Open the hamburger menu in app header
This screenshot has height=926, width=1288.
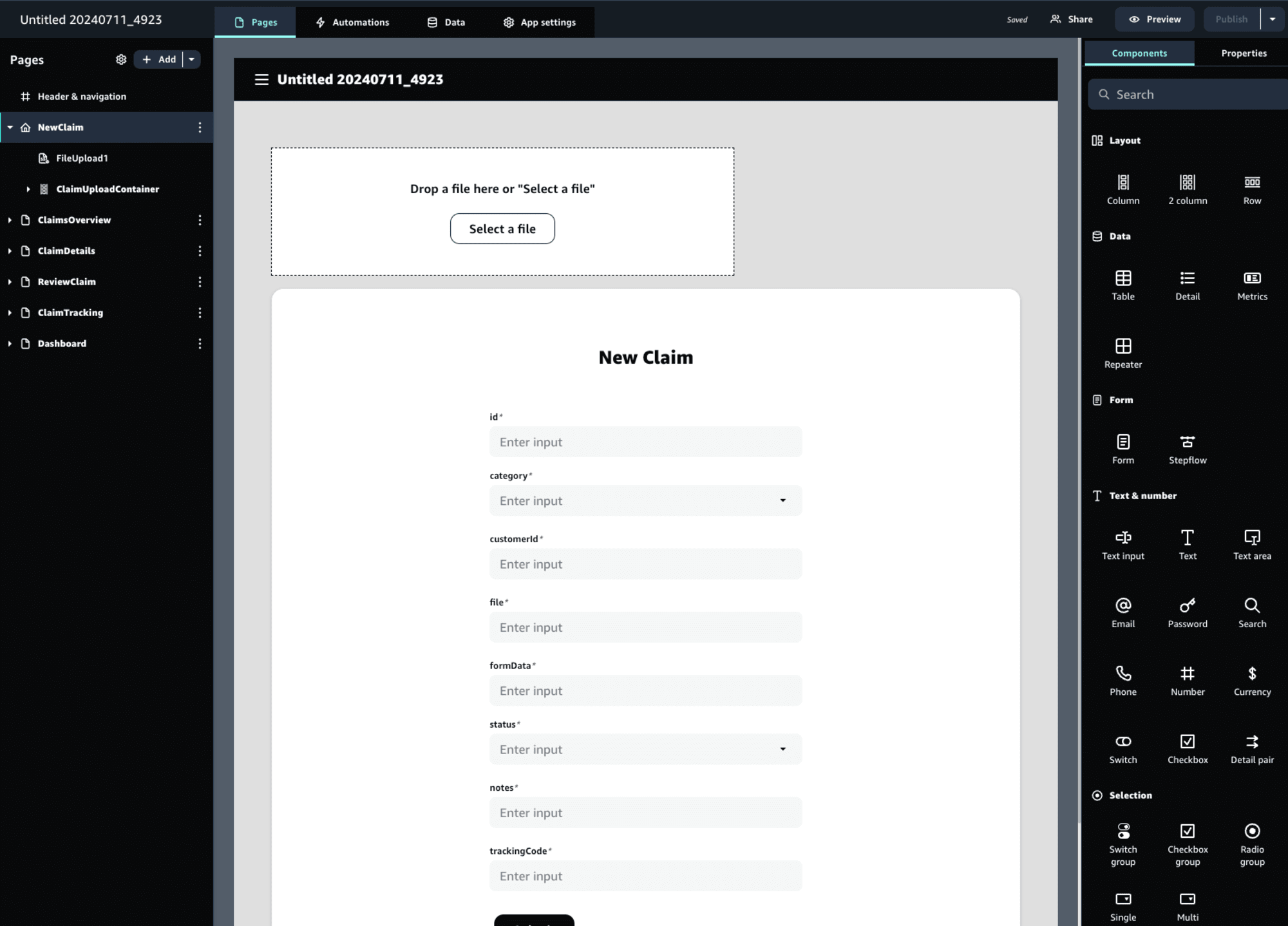point(261,79)
